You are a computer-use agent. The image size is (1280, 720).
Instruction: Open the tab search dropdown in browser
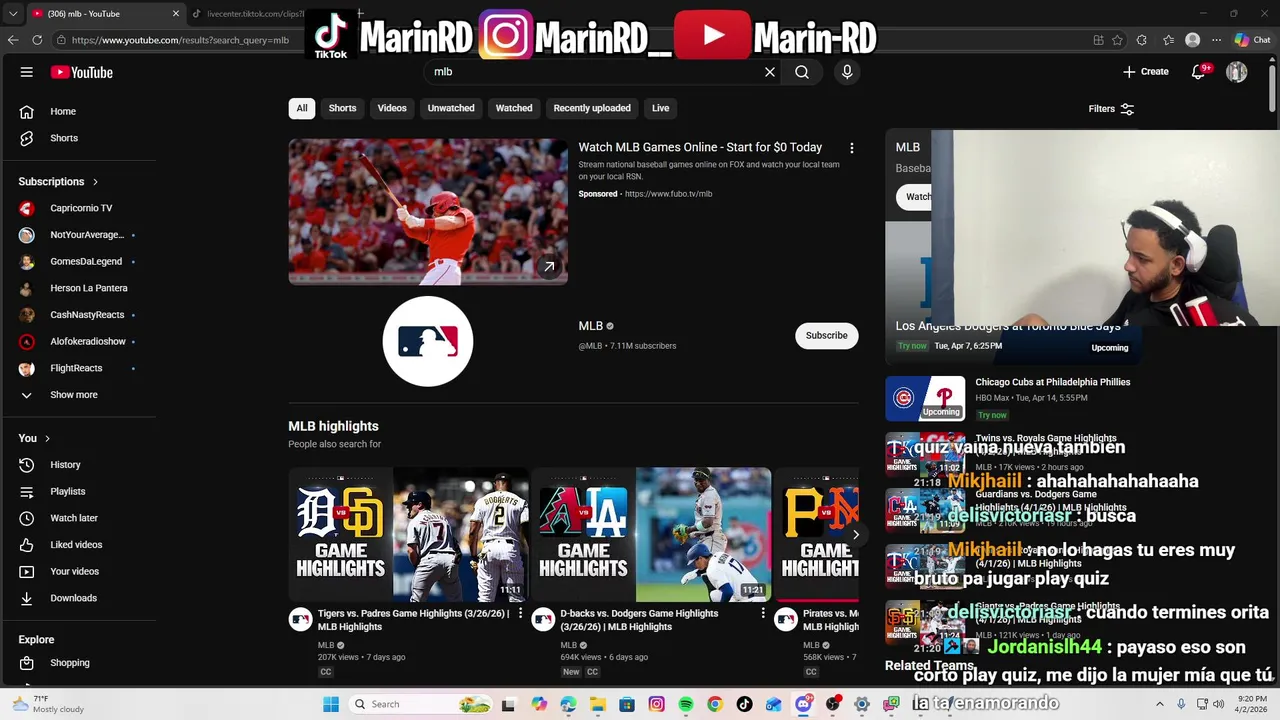pos(13,14)
